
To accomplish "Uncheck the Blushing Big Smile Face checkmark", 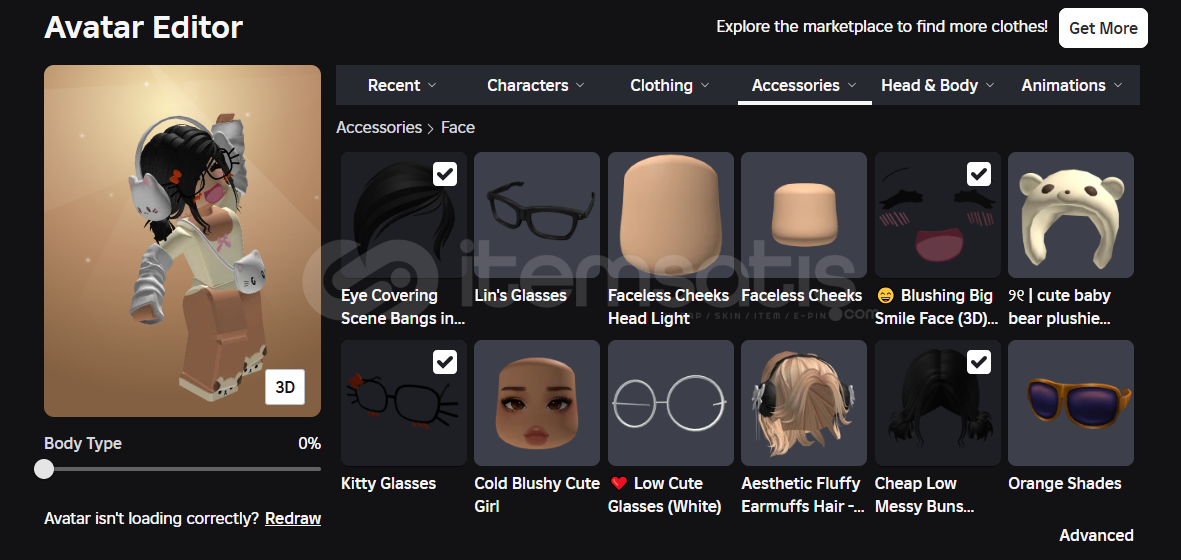I will pyautogui.click(x=978, y=175).
